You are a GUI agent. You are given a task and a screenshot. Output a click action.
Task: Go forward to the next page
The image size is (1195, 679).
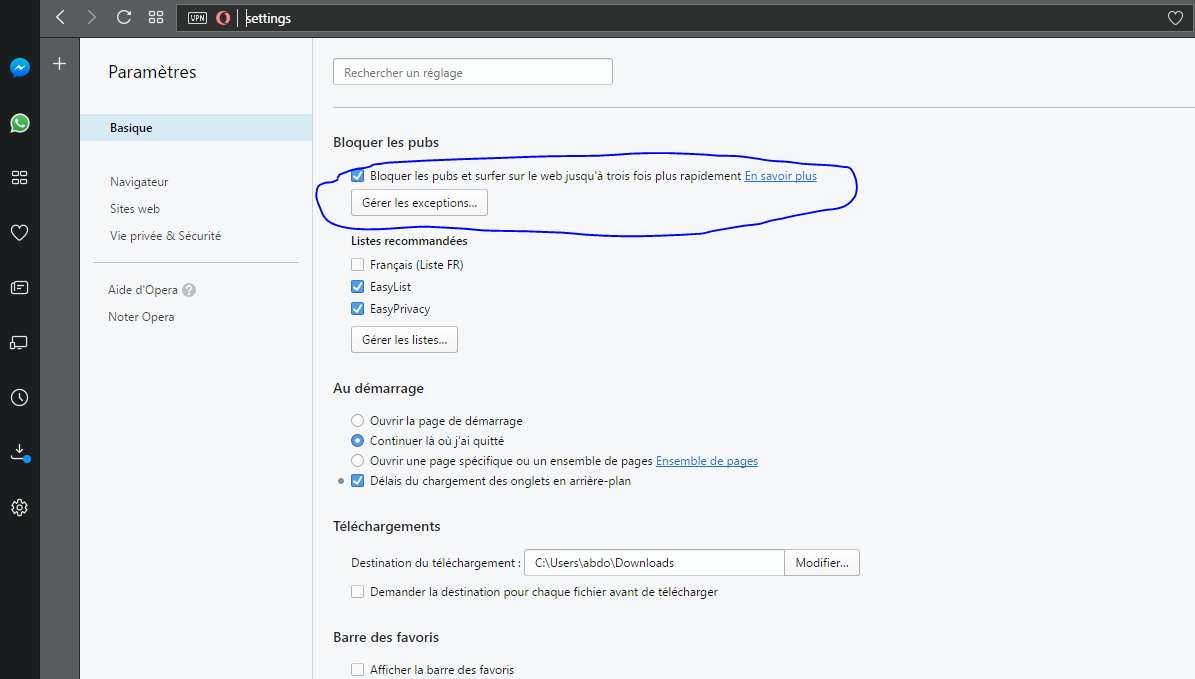coord(92,18)
